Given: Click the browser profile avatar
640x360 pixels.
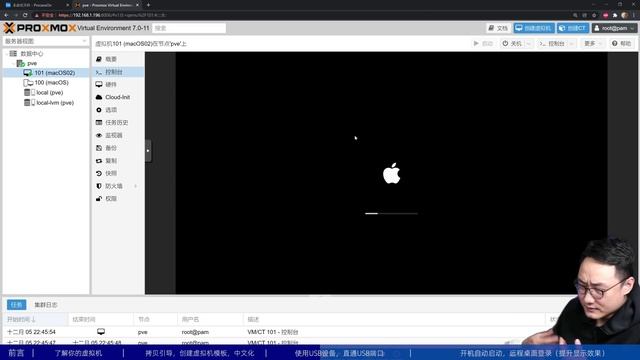Looking at the screenshot, I should tap(624, 15).
